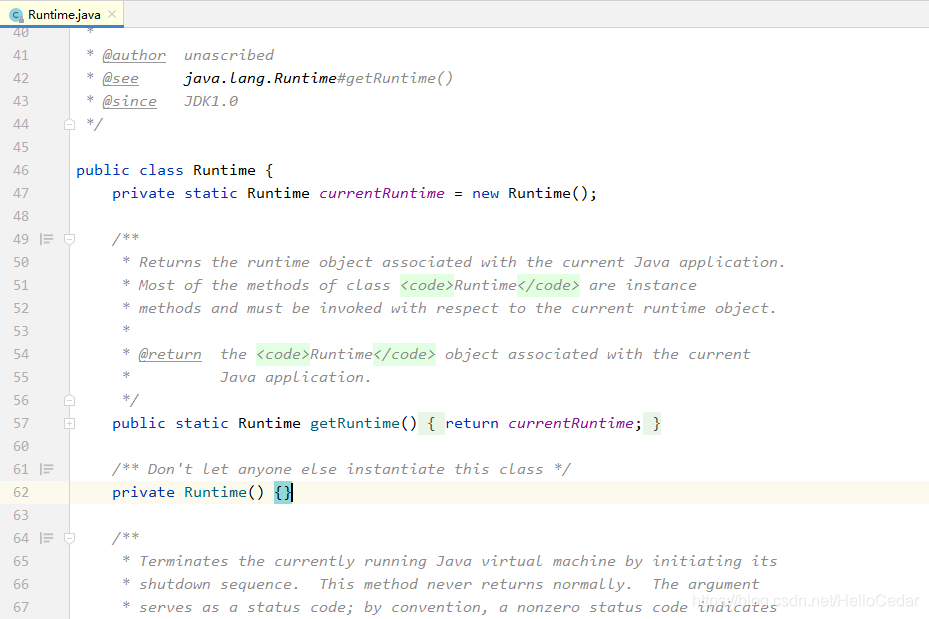
Task: Click 'shutdown sequence.' comment on line 66
Action: click(219, 584)
